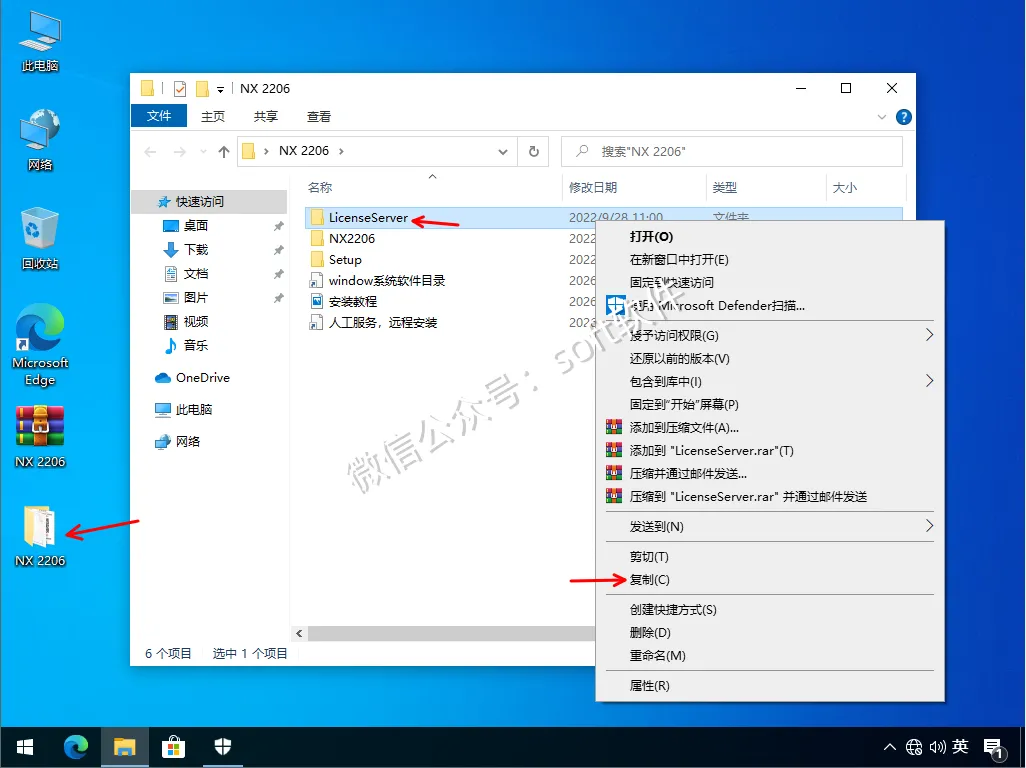This screenshot has height=768, width=1026.
Task: Open the 文件 ribbon tab
Action: [159, 116]
